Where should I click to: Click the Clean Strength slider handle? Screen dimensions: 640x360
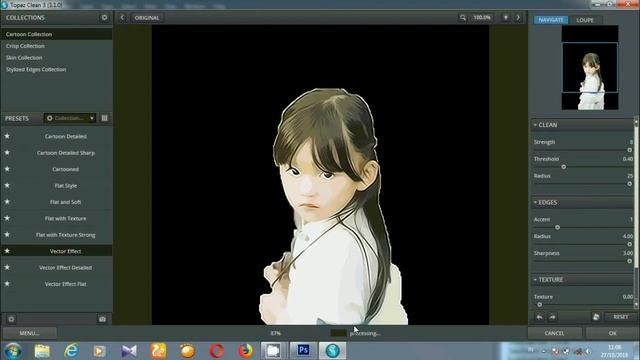coord(629,150)
